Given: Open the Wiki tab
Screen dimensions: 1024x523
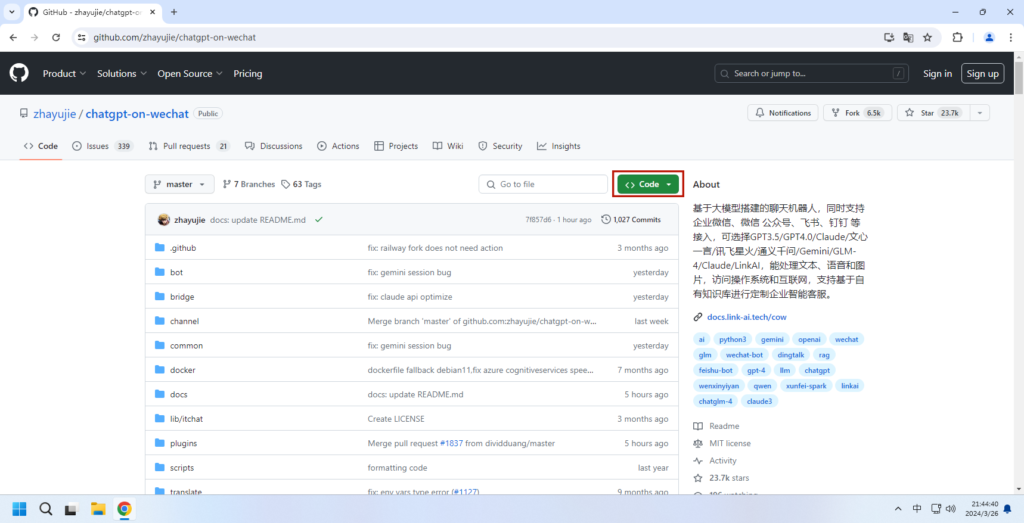Looking at the screenshot, I should pyautogui.click(x=448, y=146).
